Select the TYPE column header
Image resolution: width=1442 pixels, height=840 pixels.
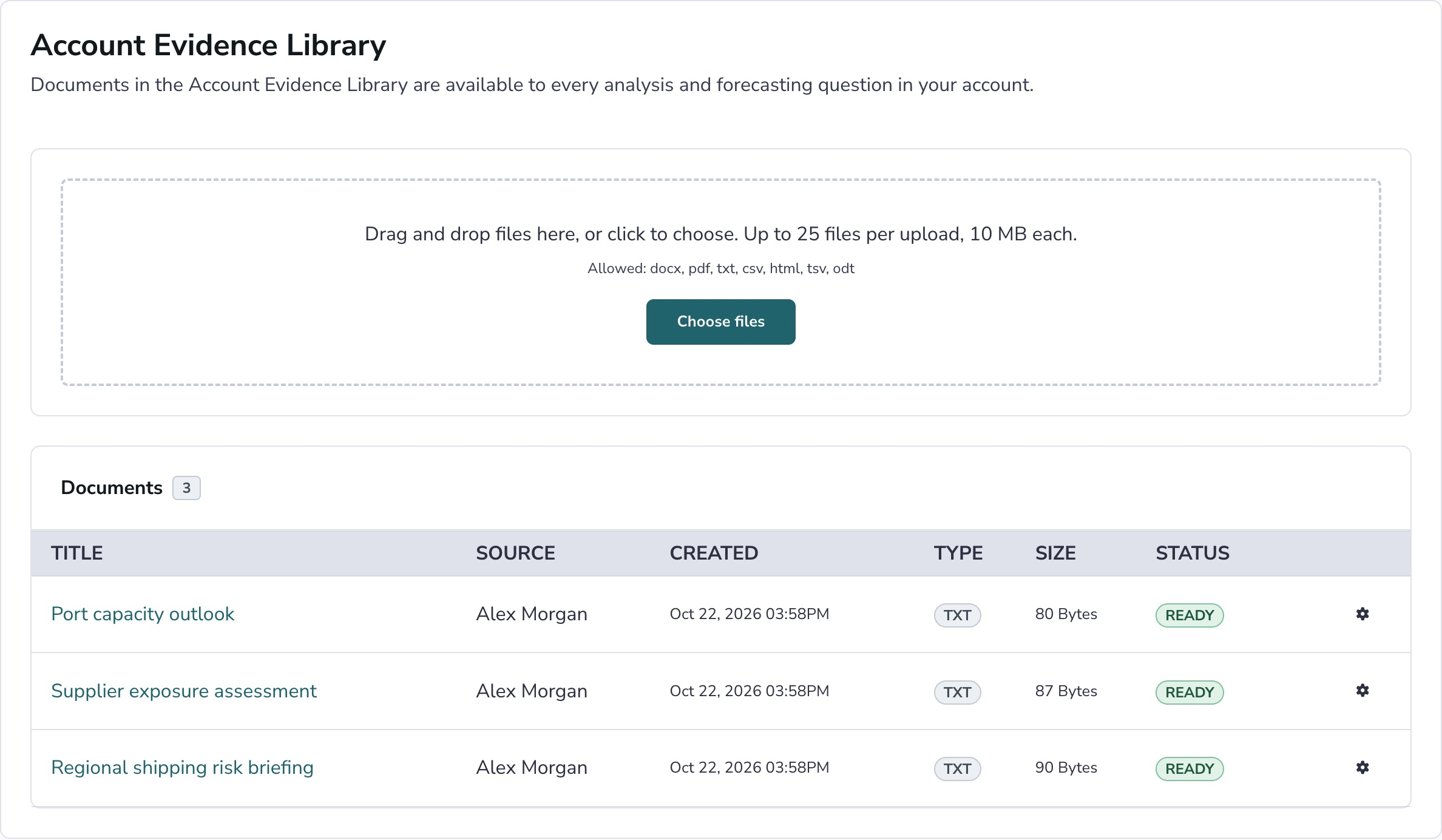(958, 553)
